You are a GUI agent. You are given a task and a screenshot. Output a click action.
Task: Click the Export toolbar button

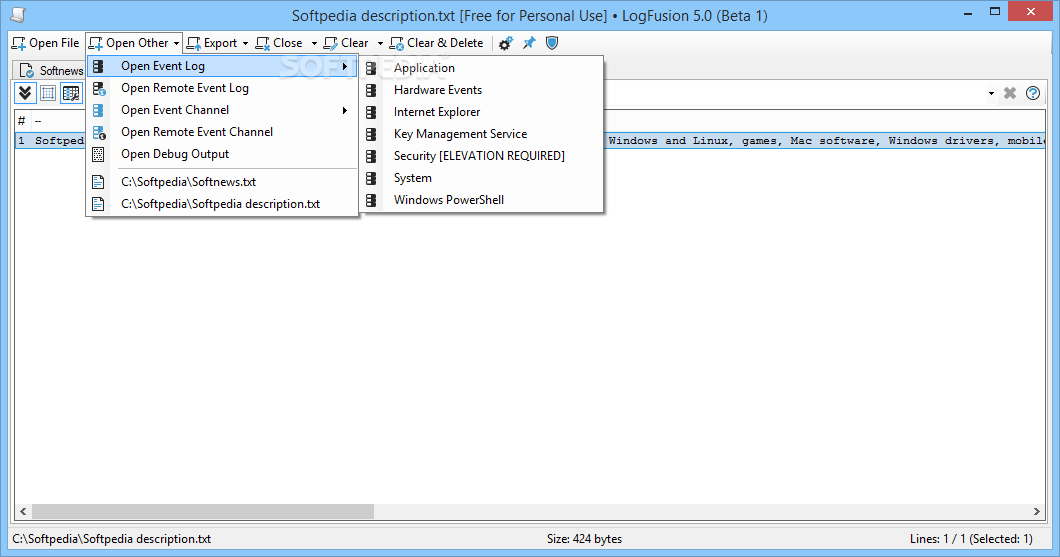(212, 43)
